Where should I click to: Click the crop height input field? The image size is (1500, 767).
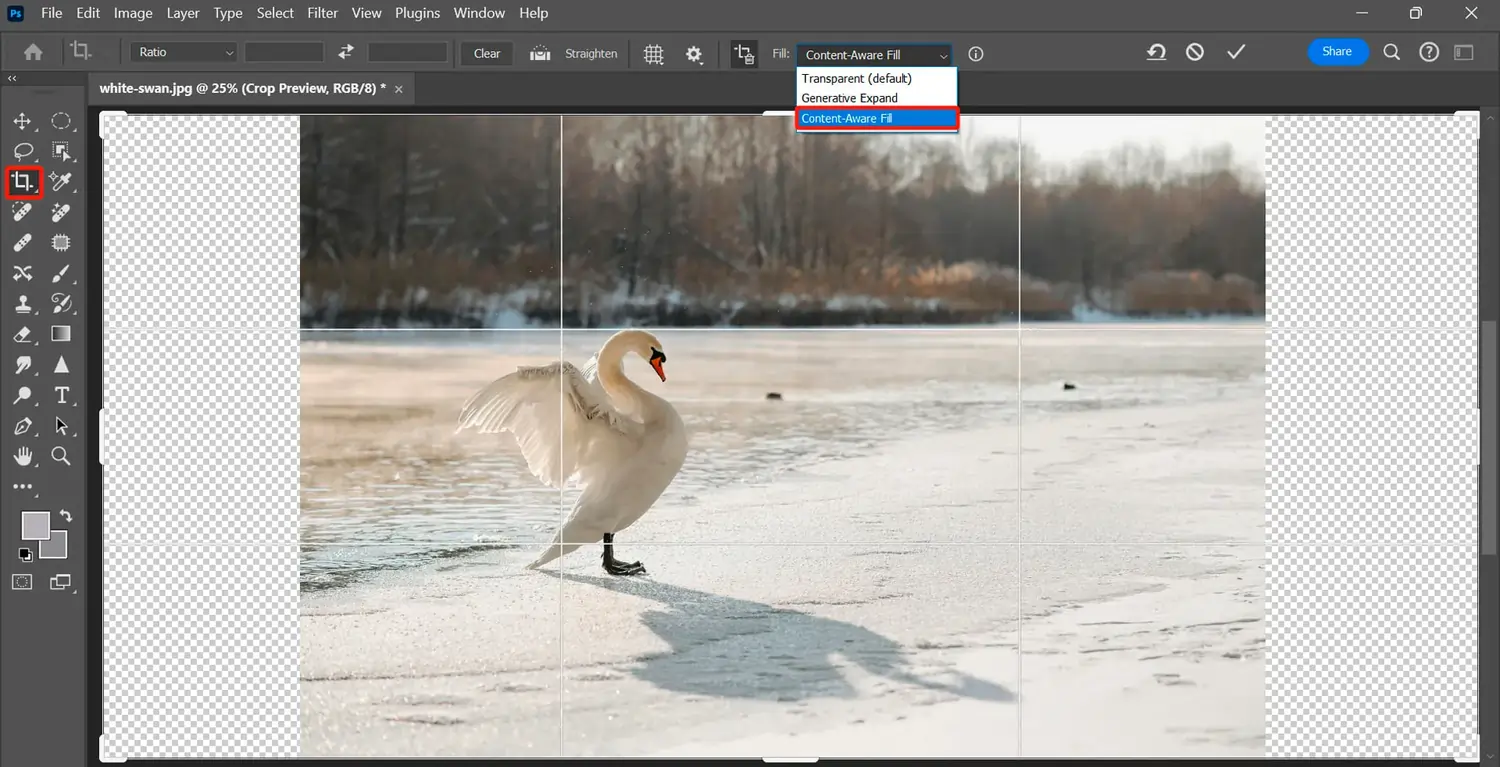407,53
